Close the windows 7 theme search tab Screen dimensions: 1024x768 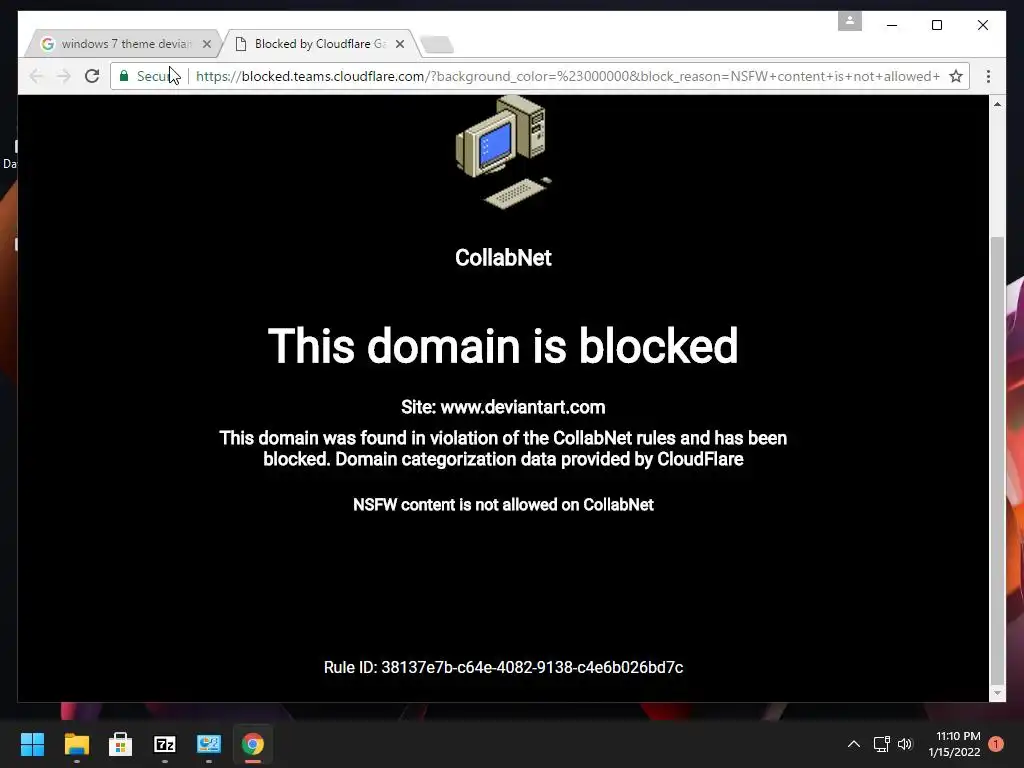207,44
